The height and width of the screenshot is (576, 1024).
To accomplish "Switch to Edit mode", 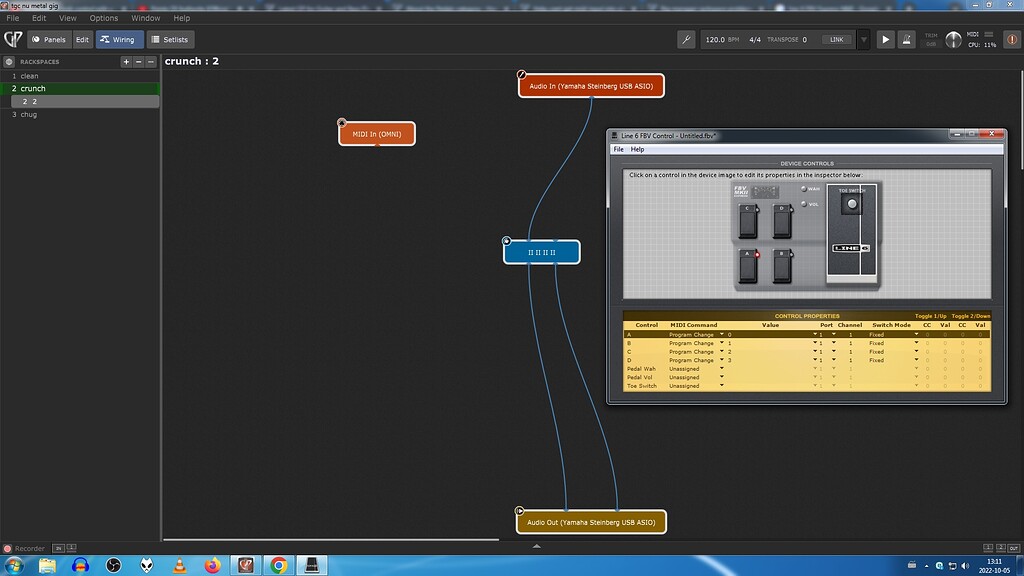I will (x=82, y=39).
